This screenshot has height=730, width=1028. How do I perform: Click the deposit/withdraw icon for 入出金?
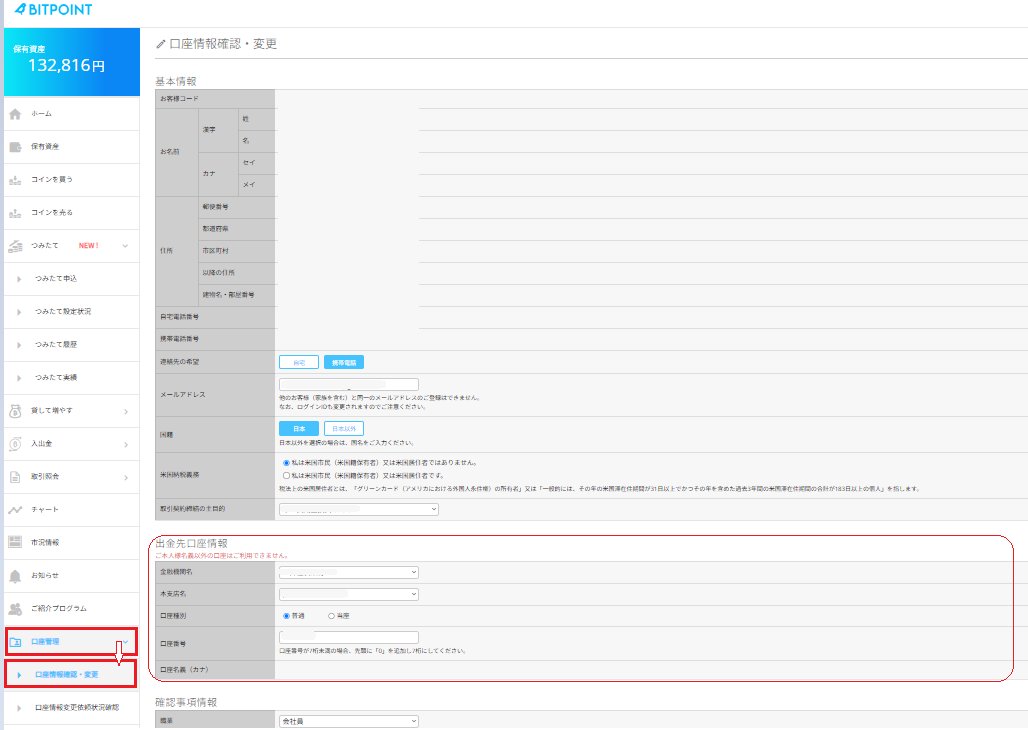pyautogui.click(x=15, y=444)
